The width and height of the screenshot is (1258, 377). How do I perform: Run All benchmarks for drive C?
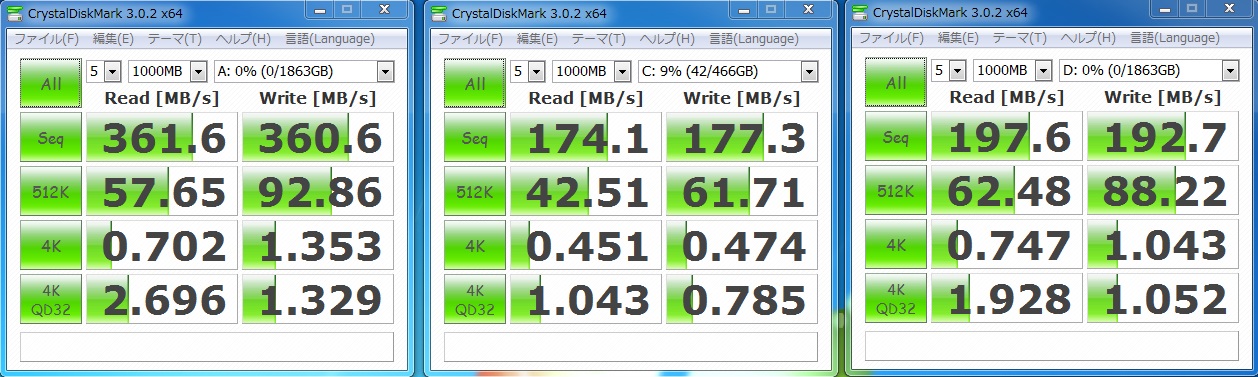(475, 84)
